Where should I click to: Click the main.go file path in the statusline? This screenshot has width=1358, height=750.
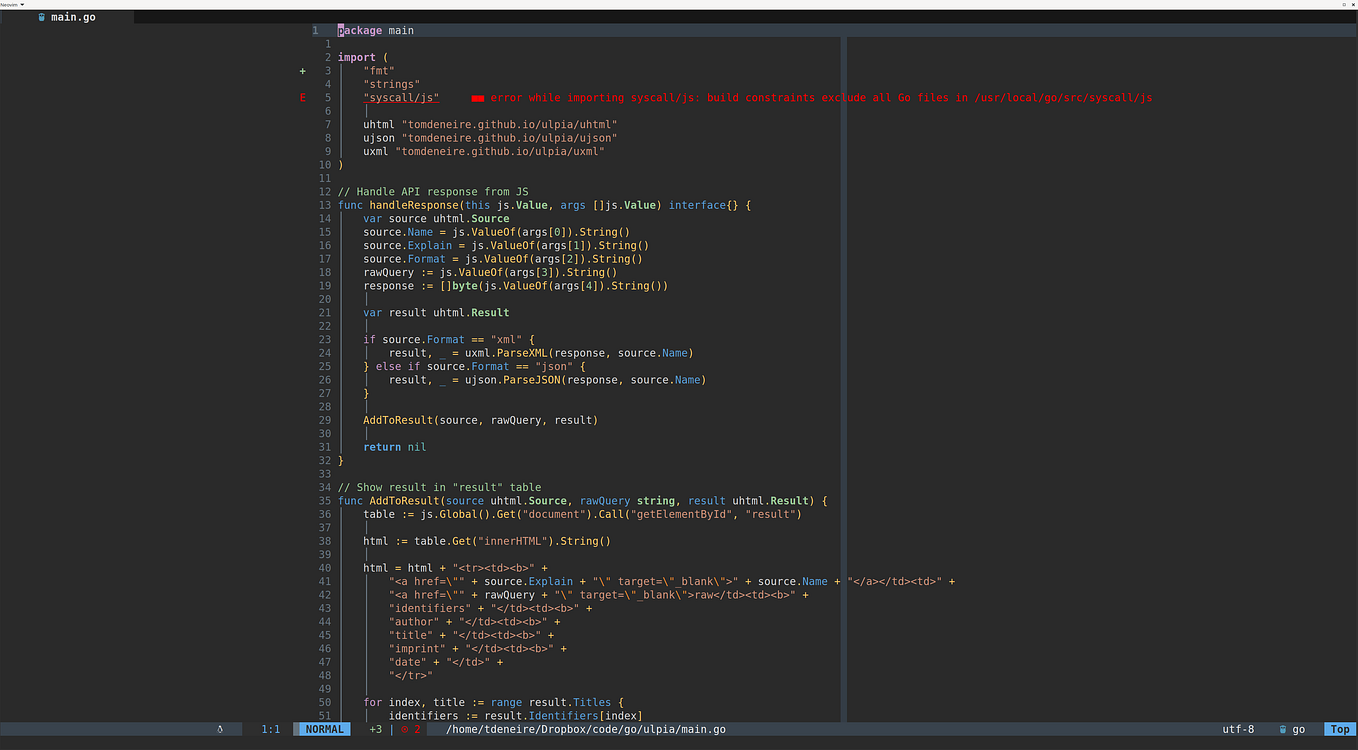tap(585, 729)
